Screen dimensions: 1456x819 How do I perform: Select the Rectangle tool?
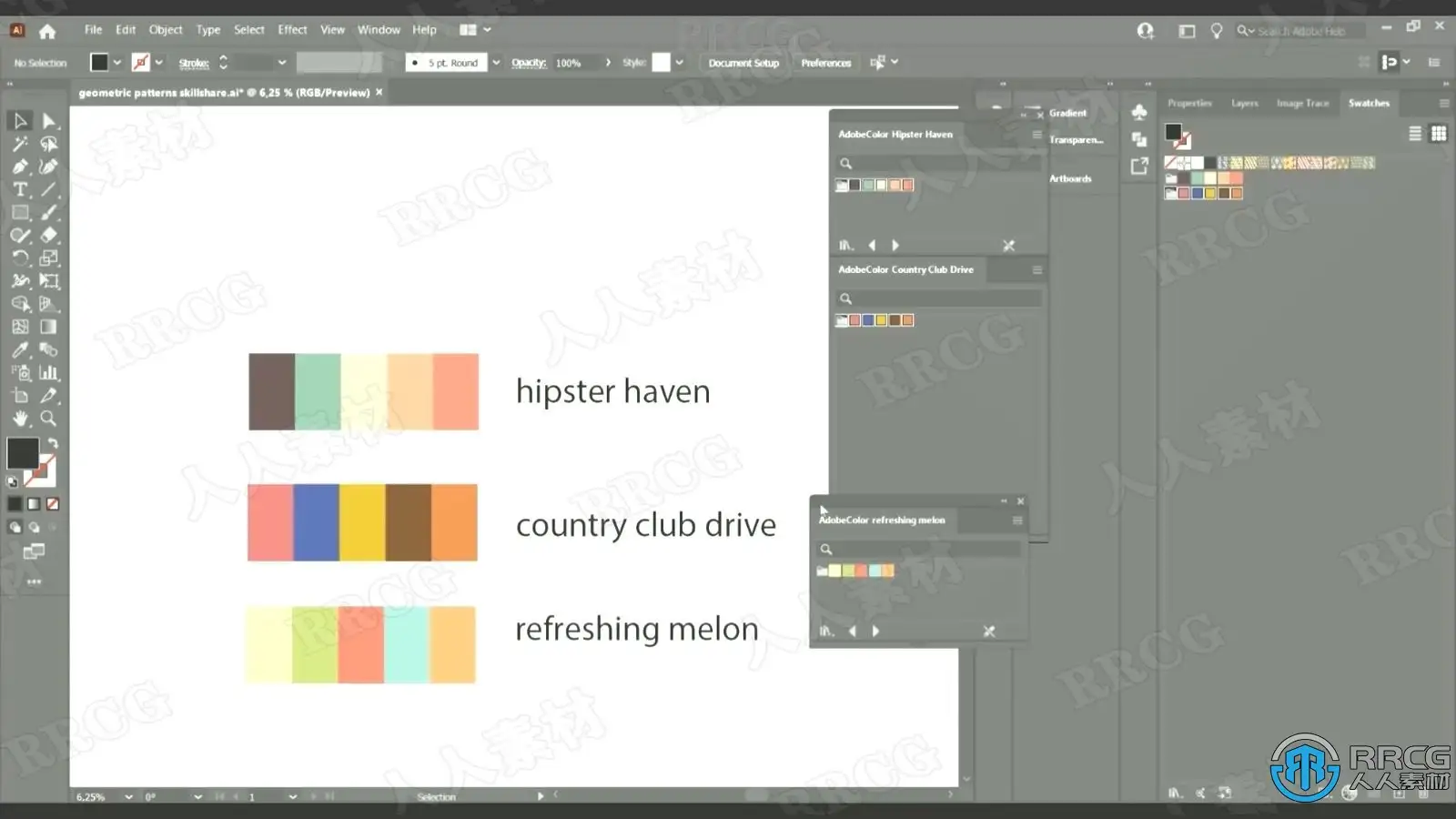pyautogui.click(x=20, y=212)
